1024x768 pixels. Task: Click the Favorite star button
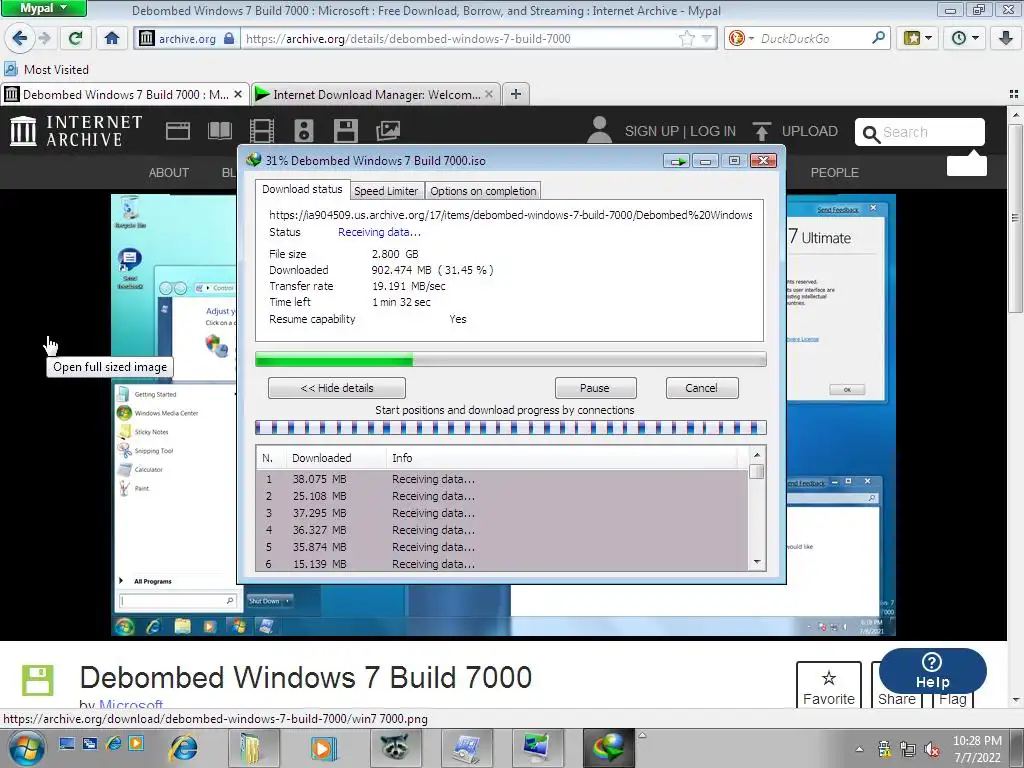829,686
